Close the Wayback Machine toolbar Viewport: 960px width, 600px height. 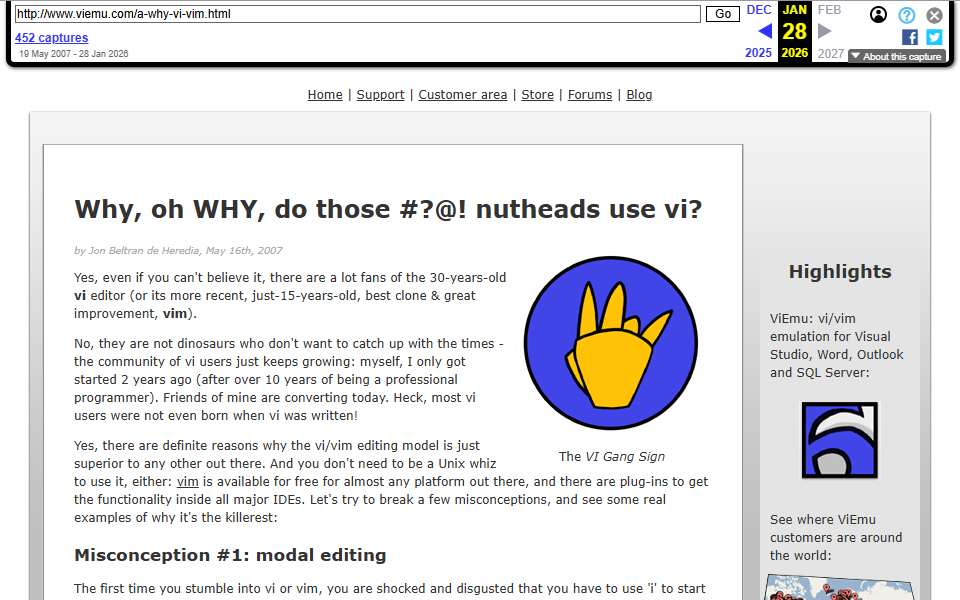pos(934,15)
